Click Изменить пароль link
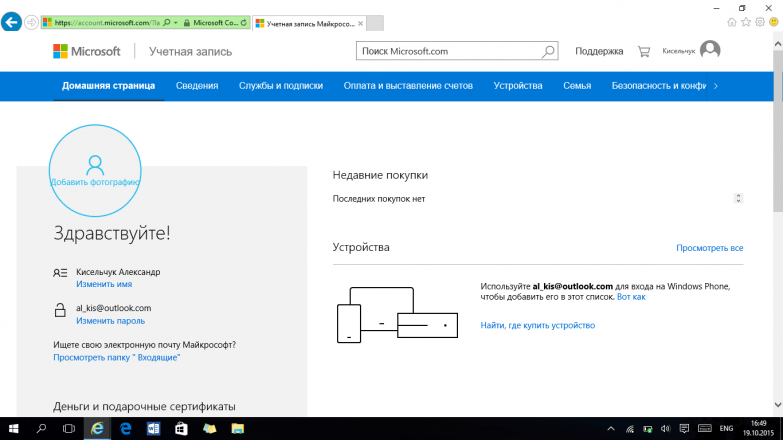The image size is (783, 440). click(110, 321)
